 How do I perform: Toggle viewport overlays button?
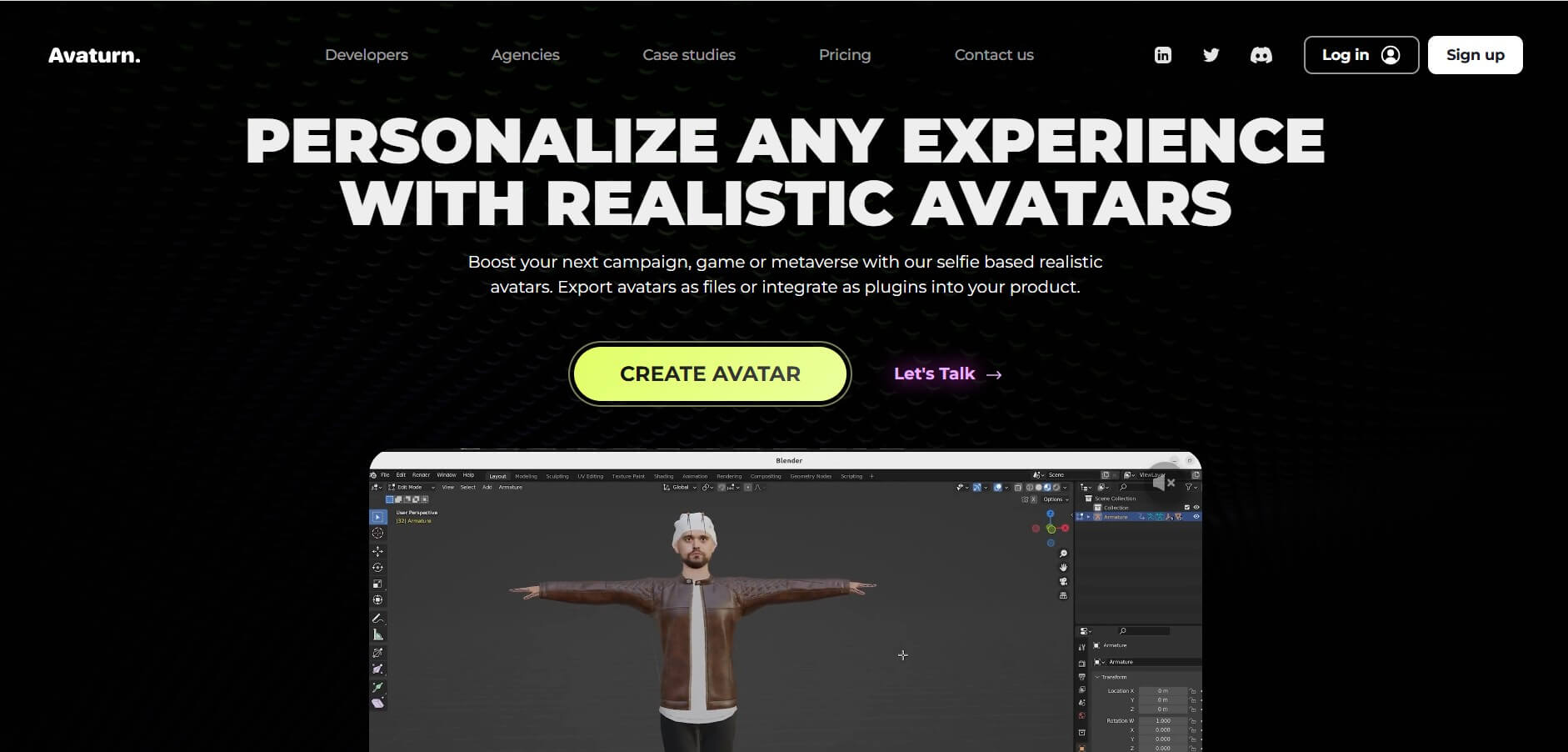coord(997,487)
